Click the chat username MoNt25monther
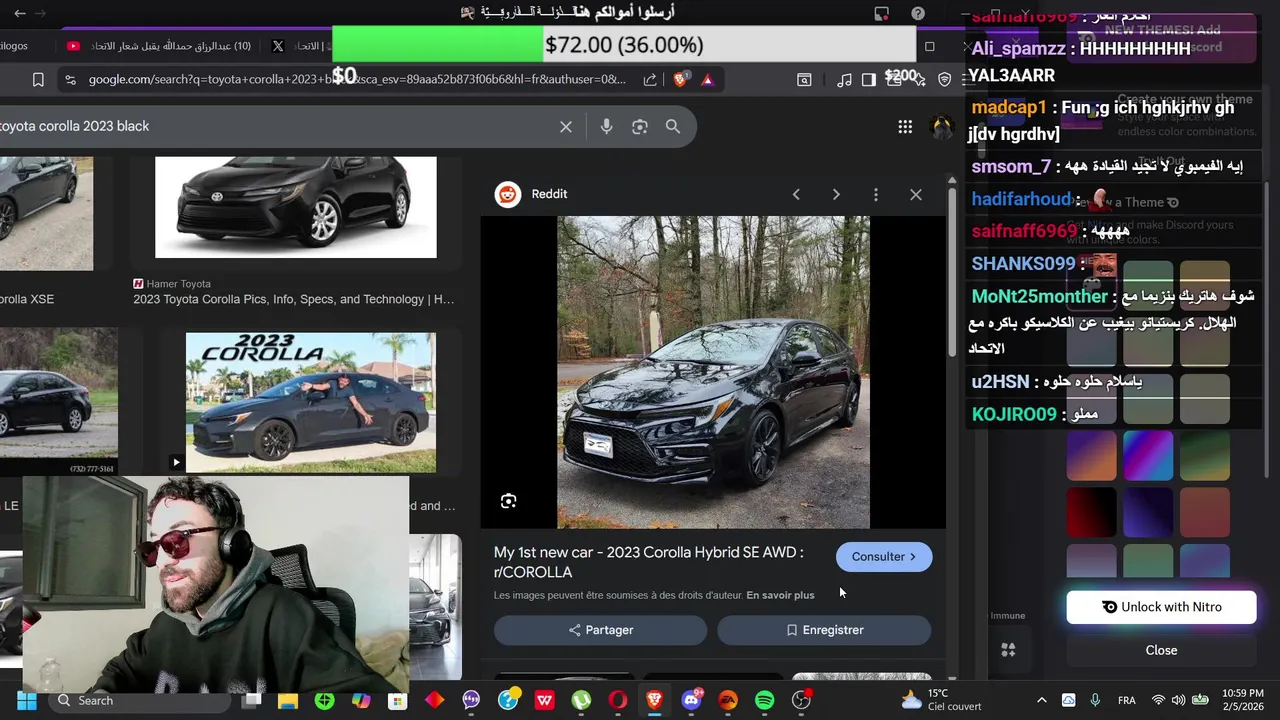This screenshot has height=720, width=1280. 1040,297
